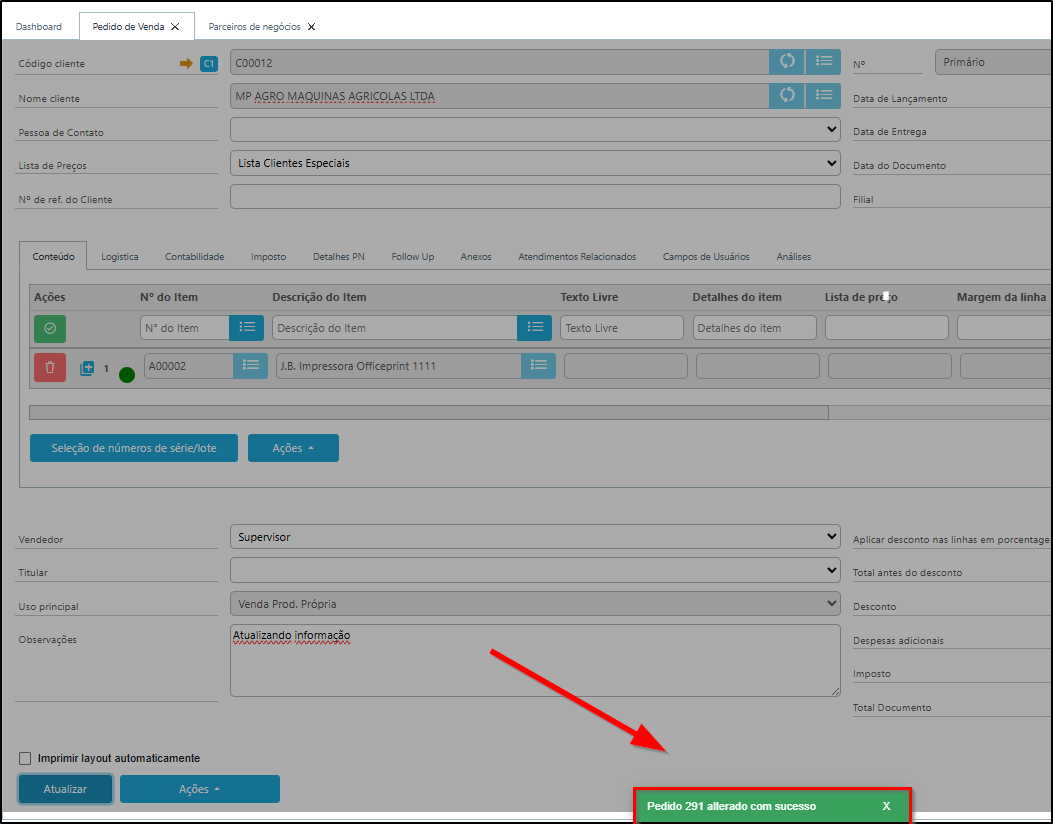1053x824 pixels.
Task: Click the horizontal scrollbar under item grid
Action: (428, 412)
